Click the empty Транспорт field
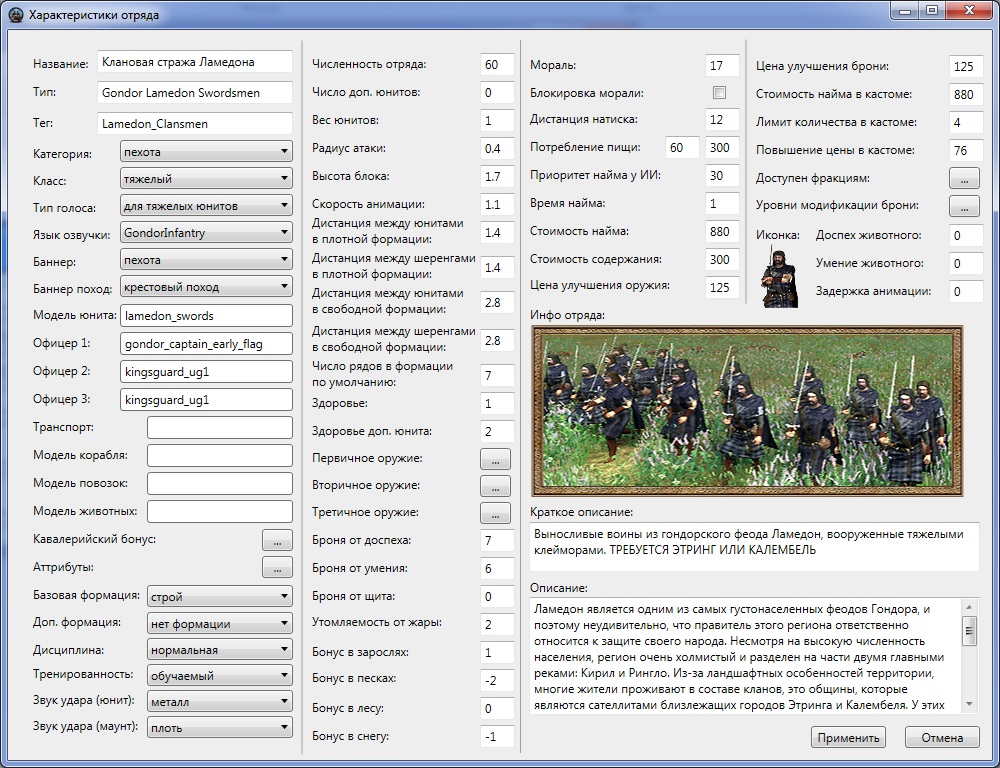 (x=219, y=427)
